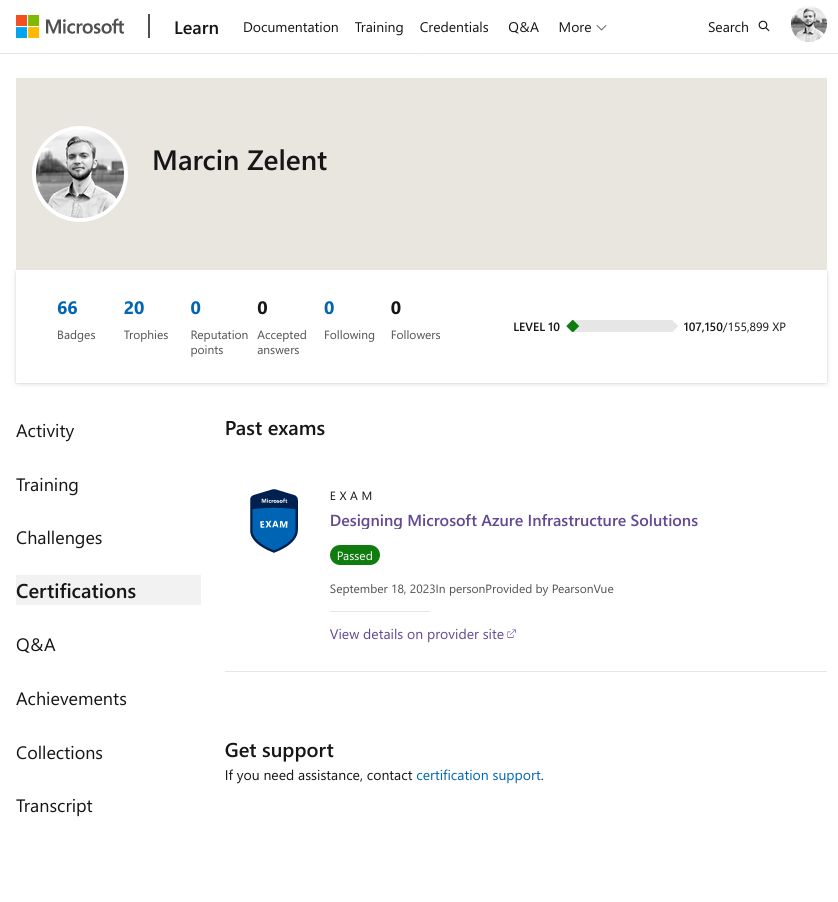This screenshot has height=902, width=838.
Task: Click Marcin Zelent's profile photo
Action: [80, 174]
